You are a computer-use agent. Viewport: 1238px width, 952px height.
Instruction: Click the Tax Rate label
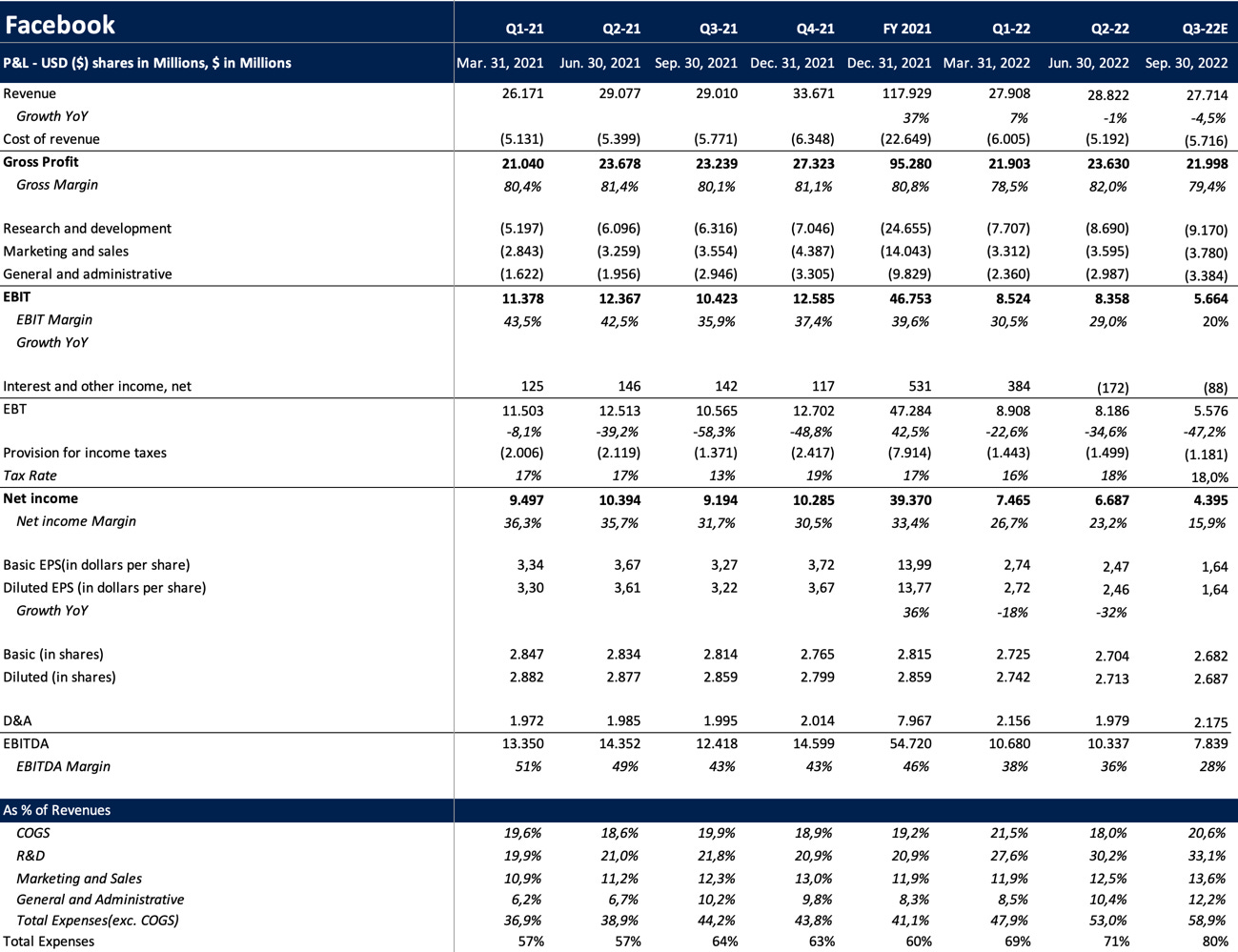tap(30, 476)
